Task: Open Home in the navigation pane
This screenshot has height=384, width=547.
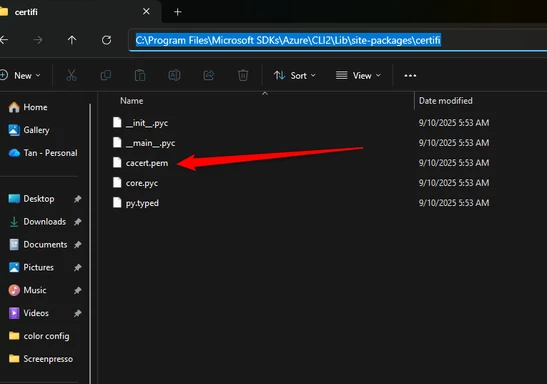Action: pyautogui.click(x=28, y=107)
